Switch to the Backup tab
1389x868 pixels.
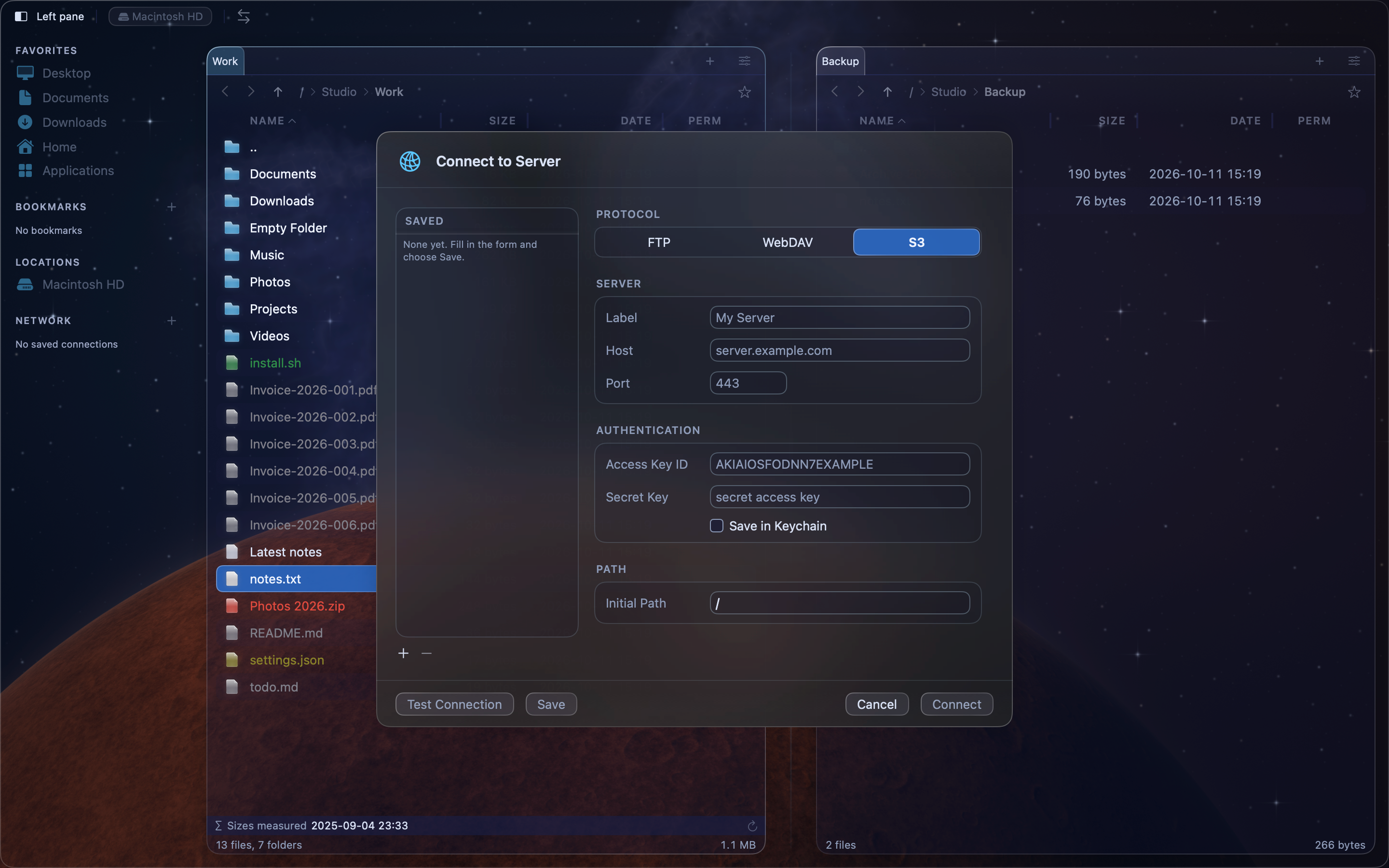(x=840, y=61)
